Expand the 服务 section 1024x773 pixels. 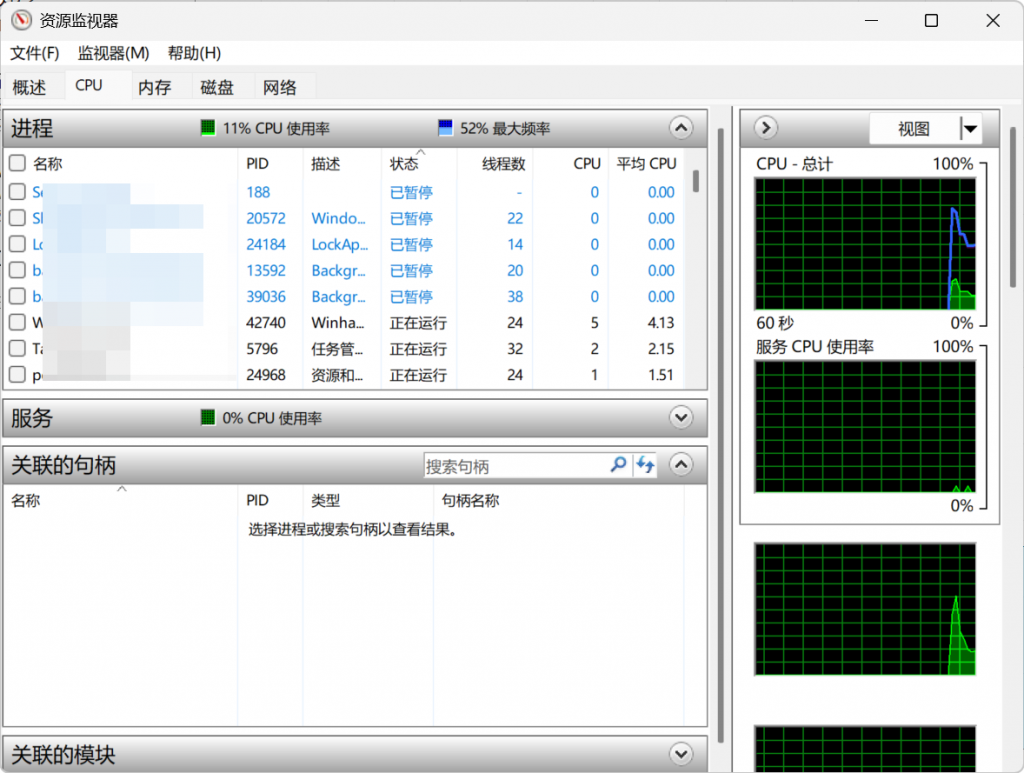click(x=680, y=417)
